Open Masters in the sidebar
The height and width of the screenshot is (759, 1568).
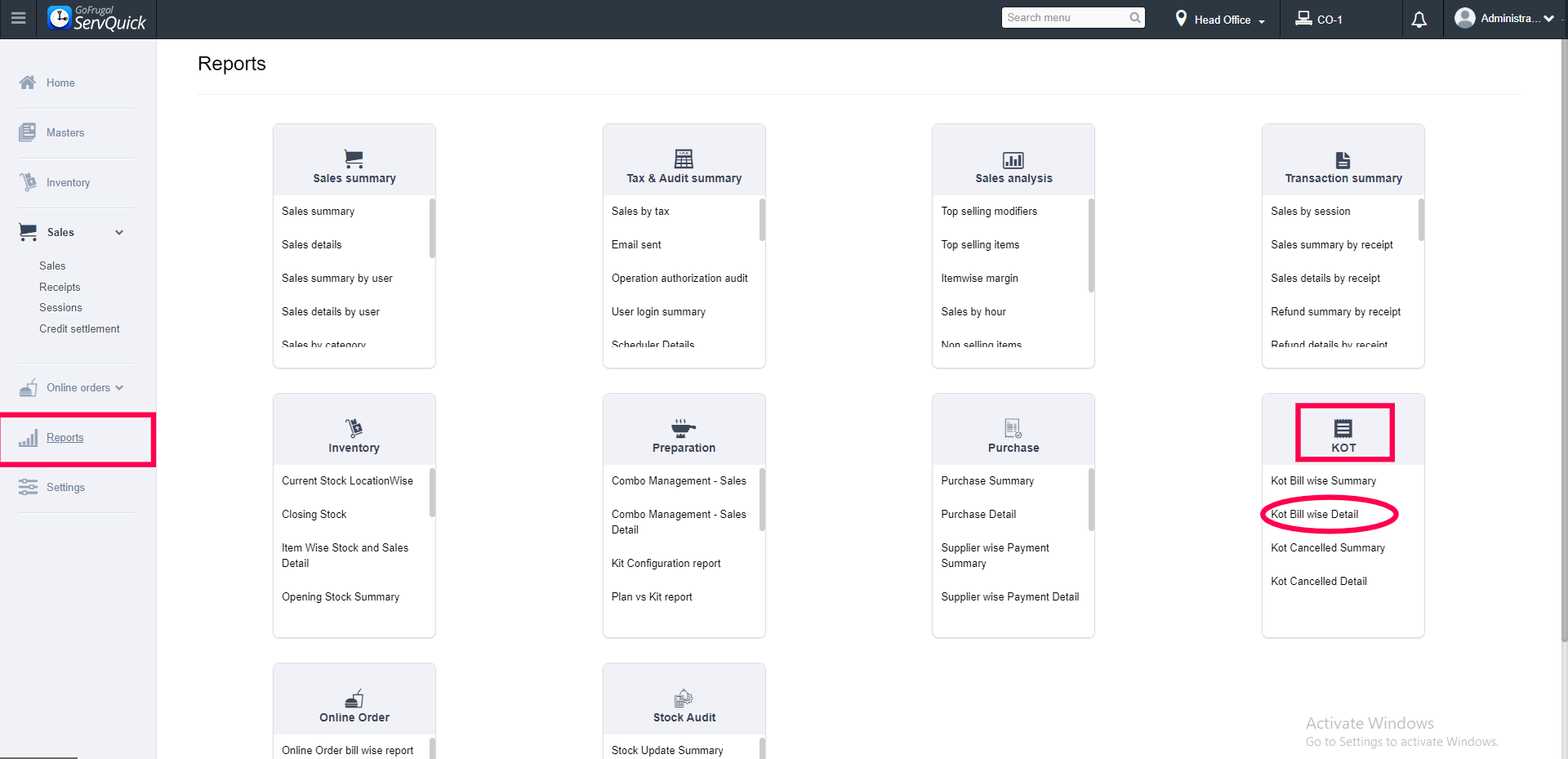click(65, 132)
